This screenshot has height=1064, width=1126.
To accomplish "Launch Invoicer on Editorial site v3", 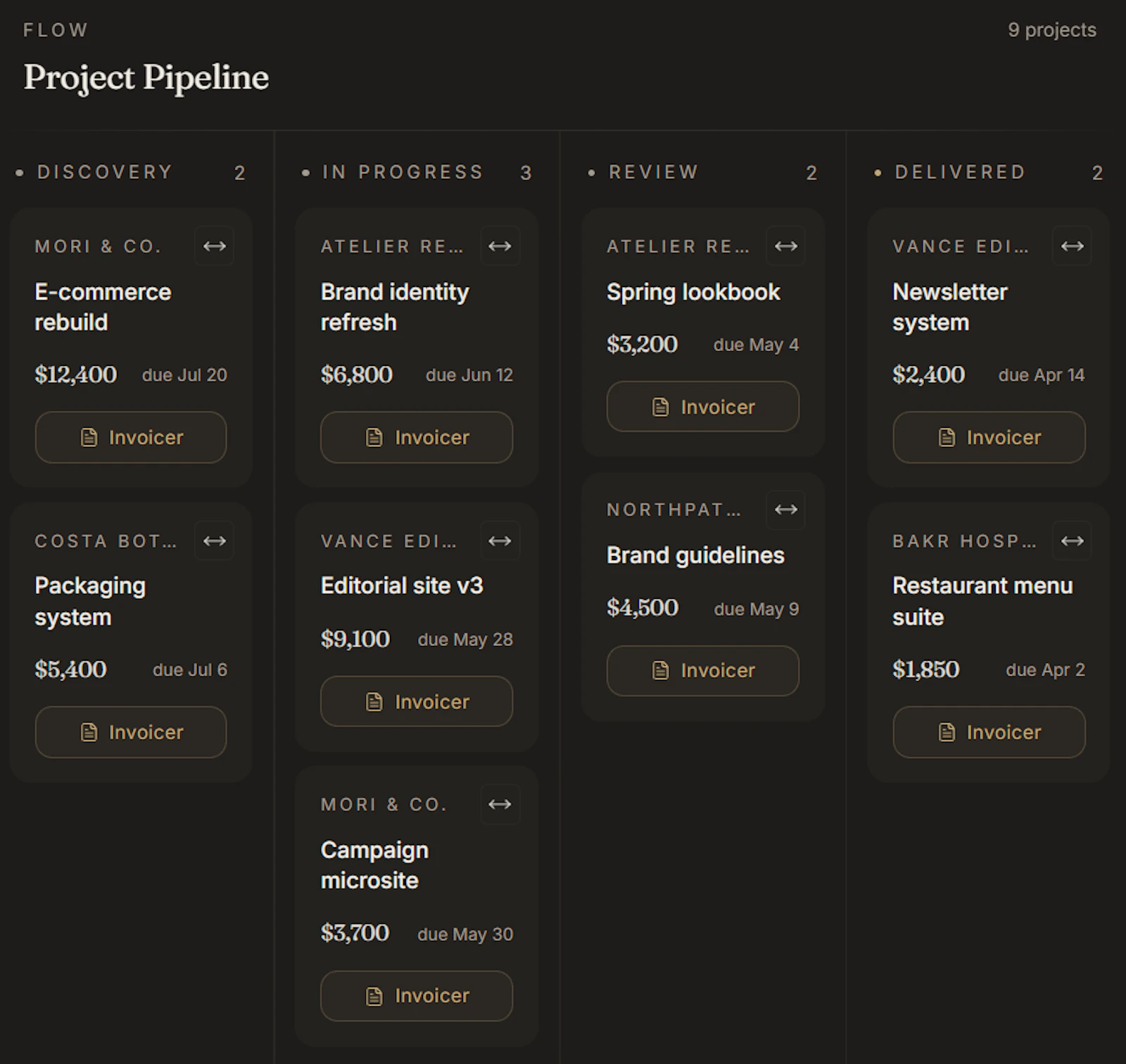I will (x=417, y=702).
